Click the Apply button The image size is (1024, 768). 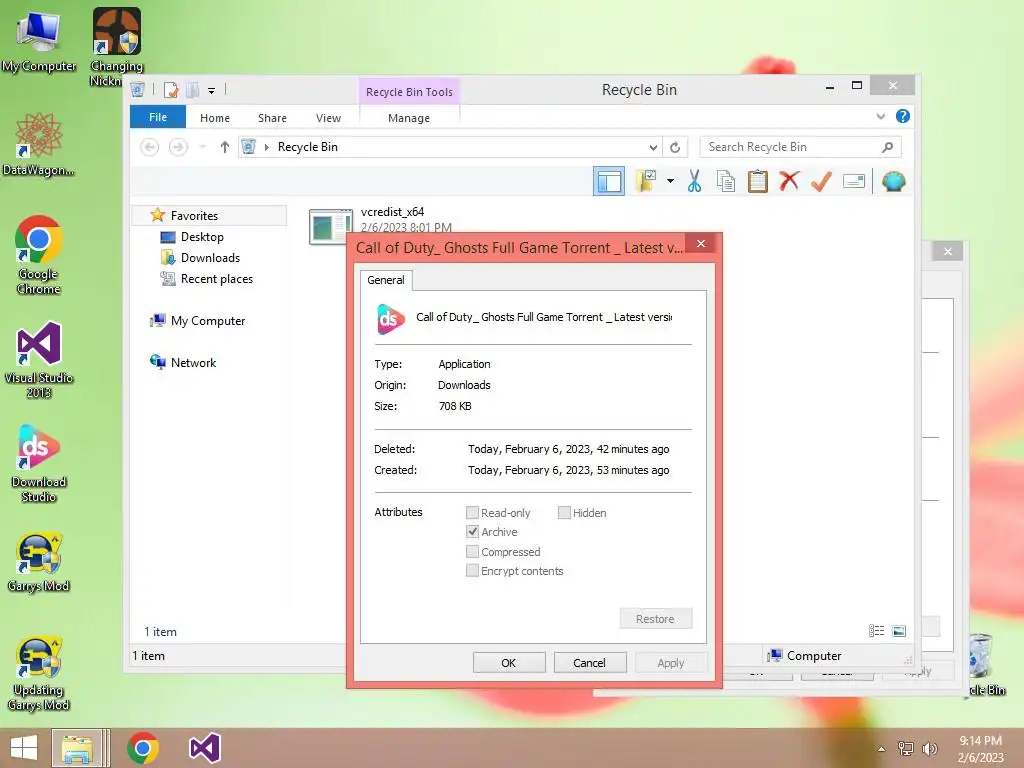(x=671, y=663)
